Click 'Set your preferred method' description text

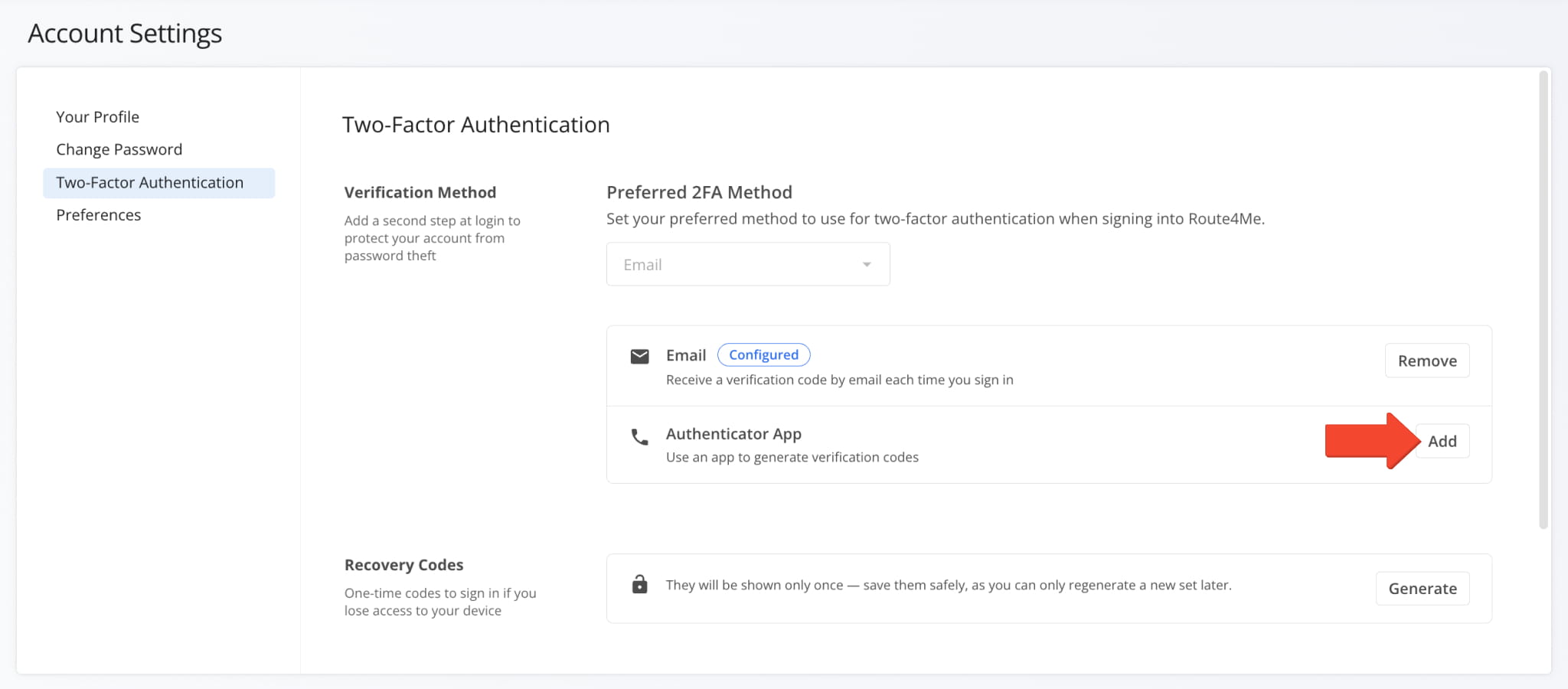coord(936,219)
